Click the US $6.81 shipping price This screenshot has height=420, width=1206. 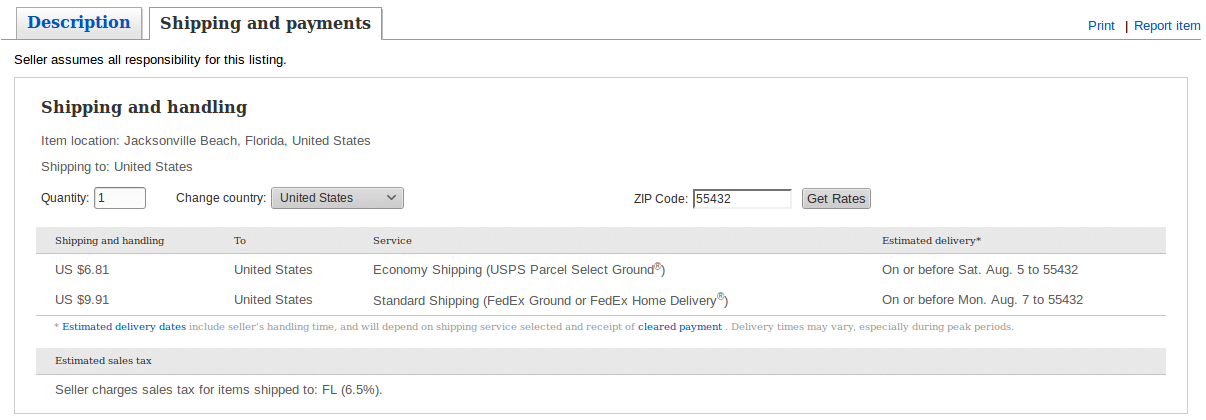coord(84,270)
